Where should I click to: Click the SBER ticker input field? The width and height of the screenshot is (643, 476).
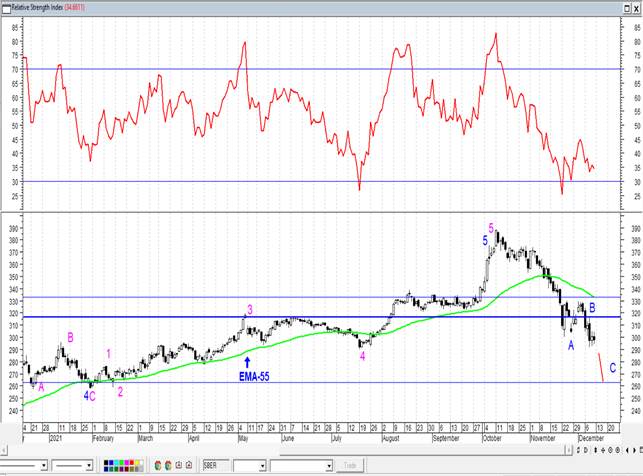pyautogui.click(x=216, y=466)
